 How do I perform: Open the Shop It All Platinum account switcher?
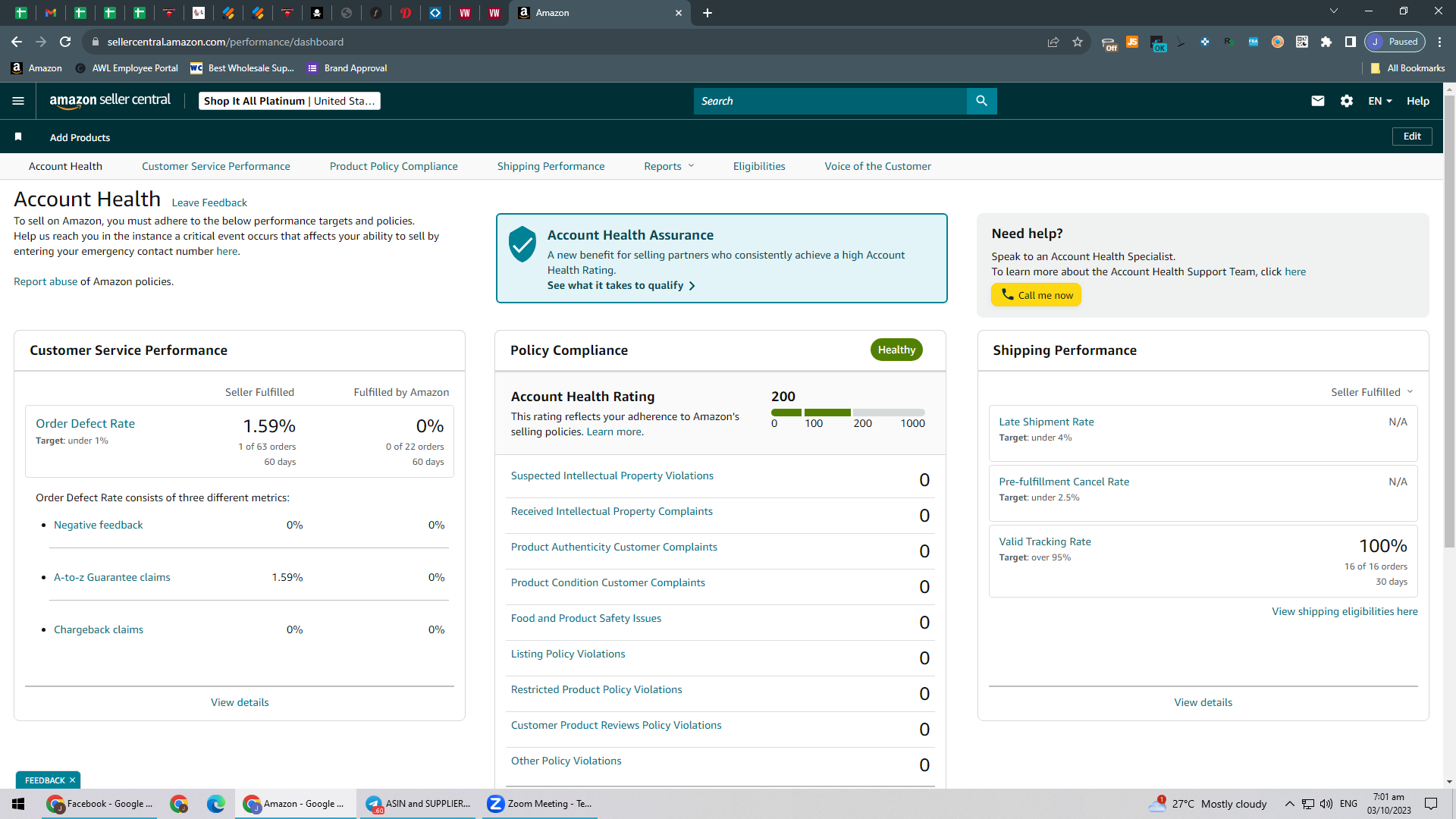290,101
